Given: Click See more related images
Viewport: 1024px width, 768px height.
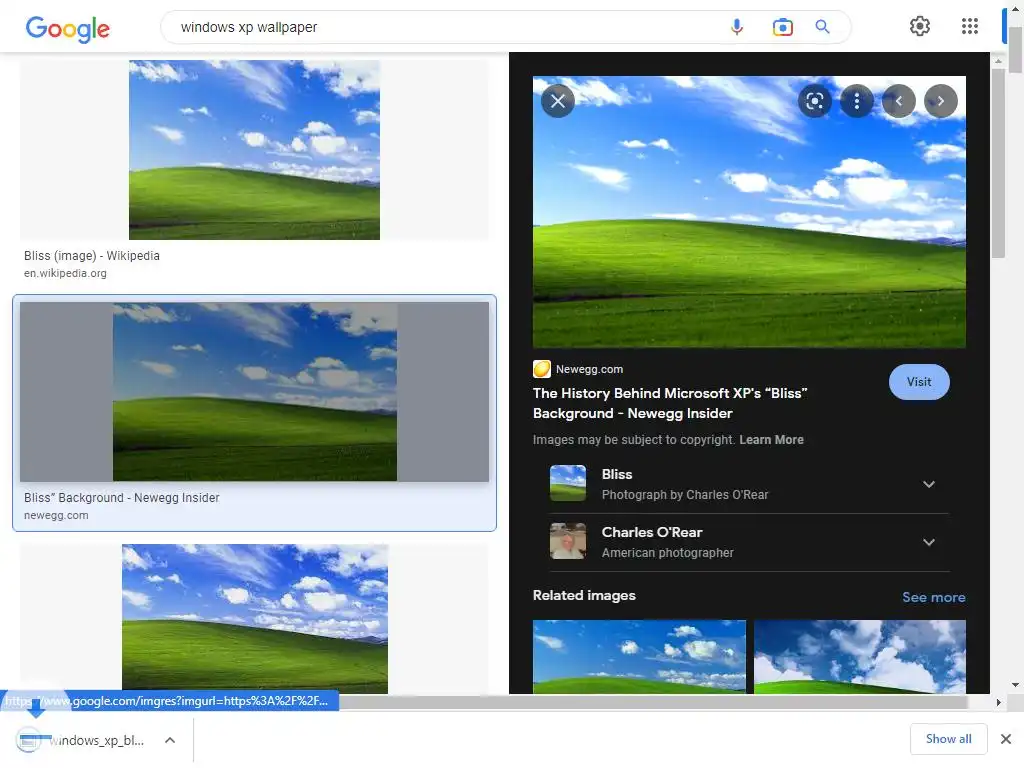Looking at the screenshot, I should [933, 597].
